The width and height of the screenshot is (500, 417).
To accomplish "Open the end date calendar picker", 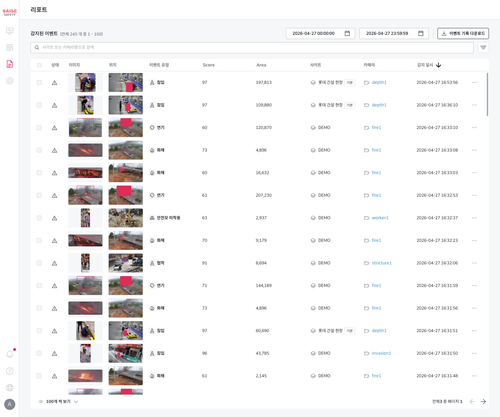I will [x=421, y=33].
